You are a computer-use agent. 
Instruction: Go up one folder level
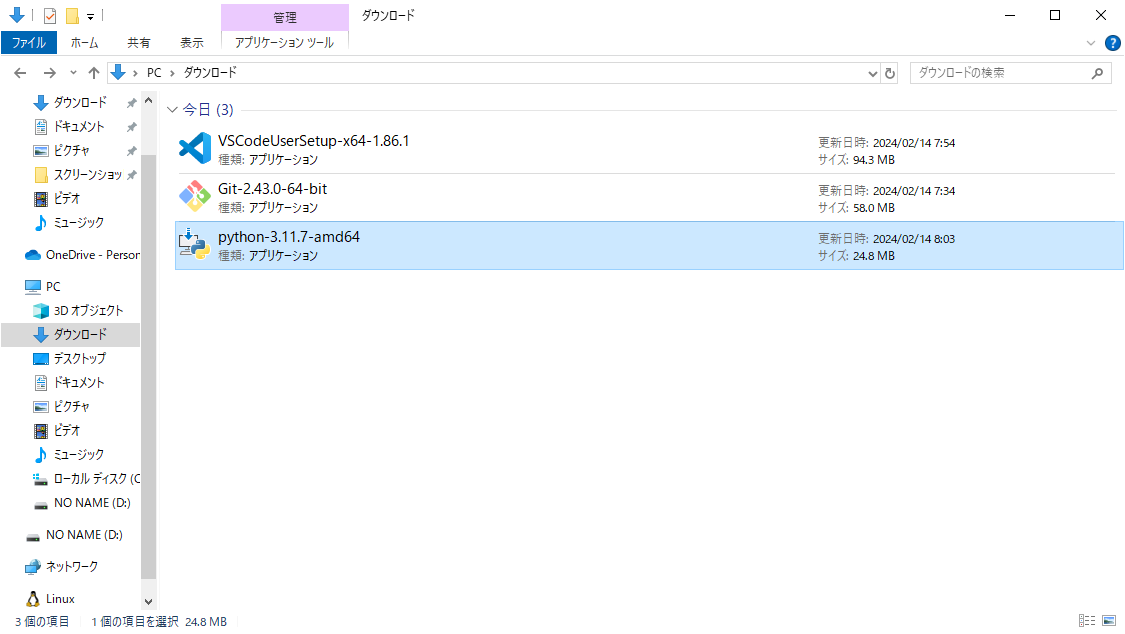point(93,72)
